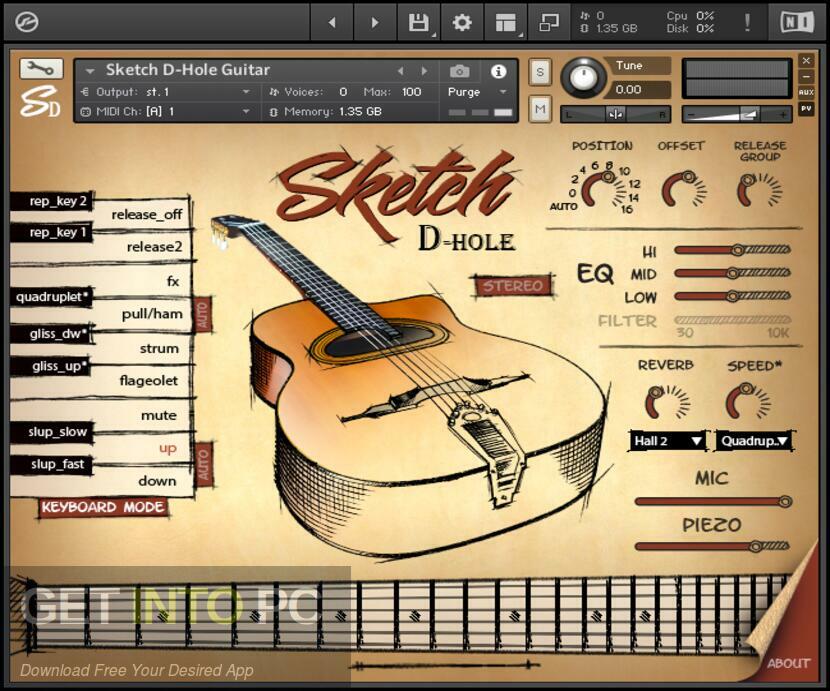Image resolution: width=830 pixels, height=691 pixels.
Task: Select the flageolet articulation
Action: click(149, 380)
